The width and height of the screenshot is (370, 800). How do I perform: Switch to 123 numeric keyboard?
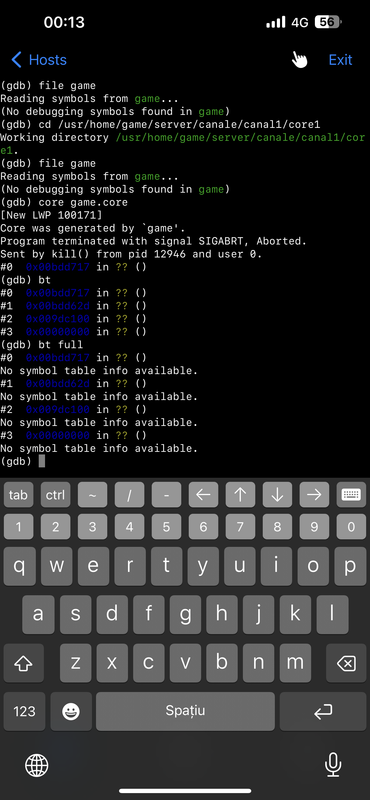(x=24, y=711)
